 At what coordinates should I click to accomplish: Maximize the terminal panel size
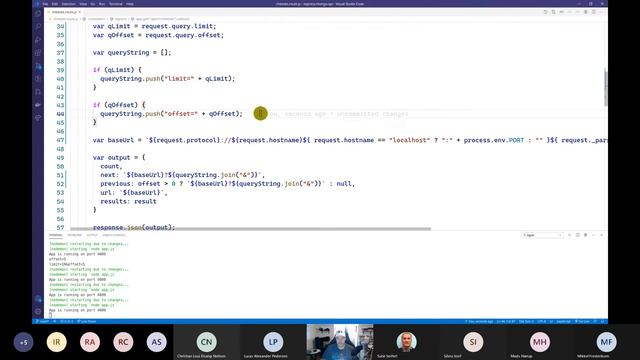[x=593, y=235]
